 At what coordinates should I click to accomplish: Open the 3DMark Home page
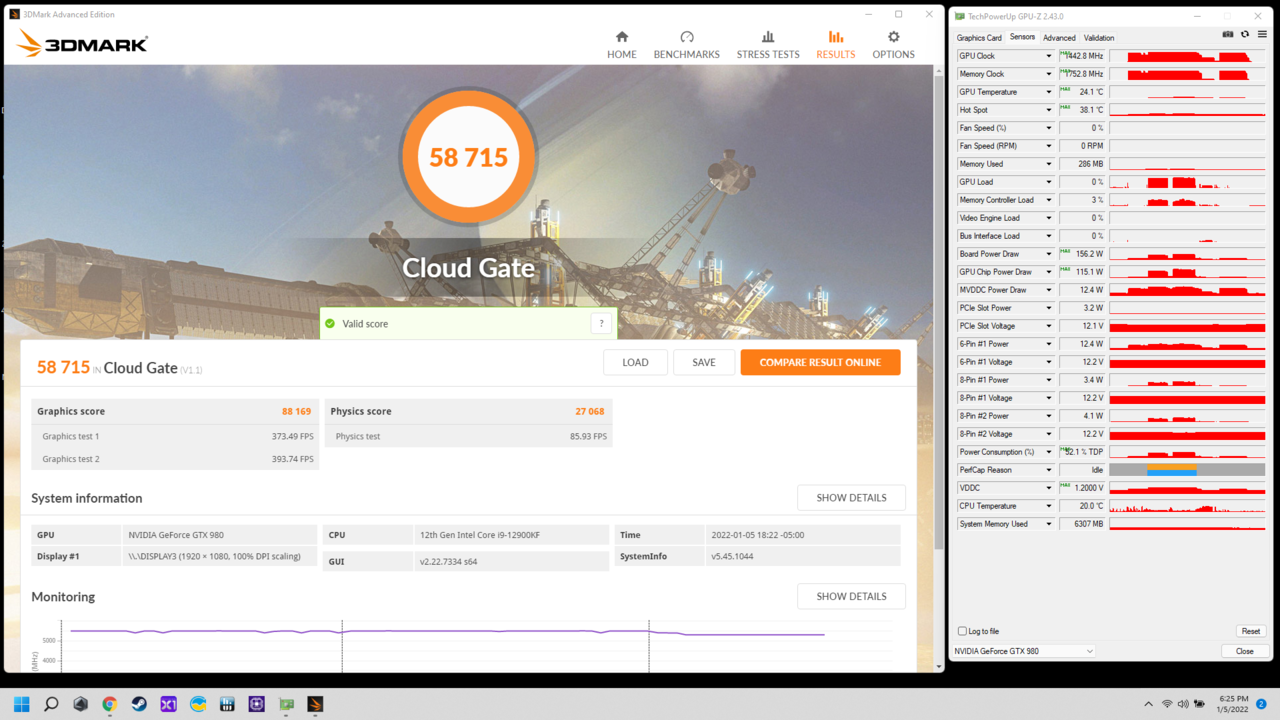621,44
